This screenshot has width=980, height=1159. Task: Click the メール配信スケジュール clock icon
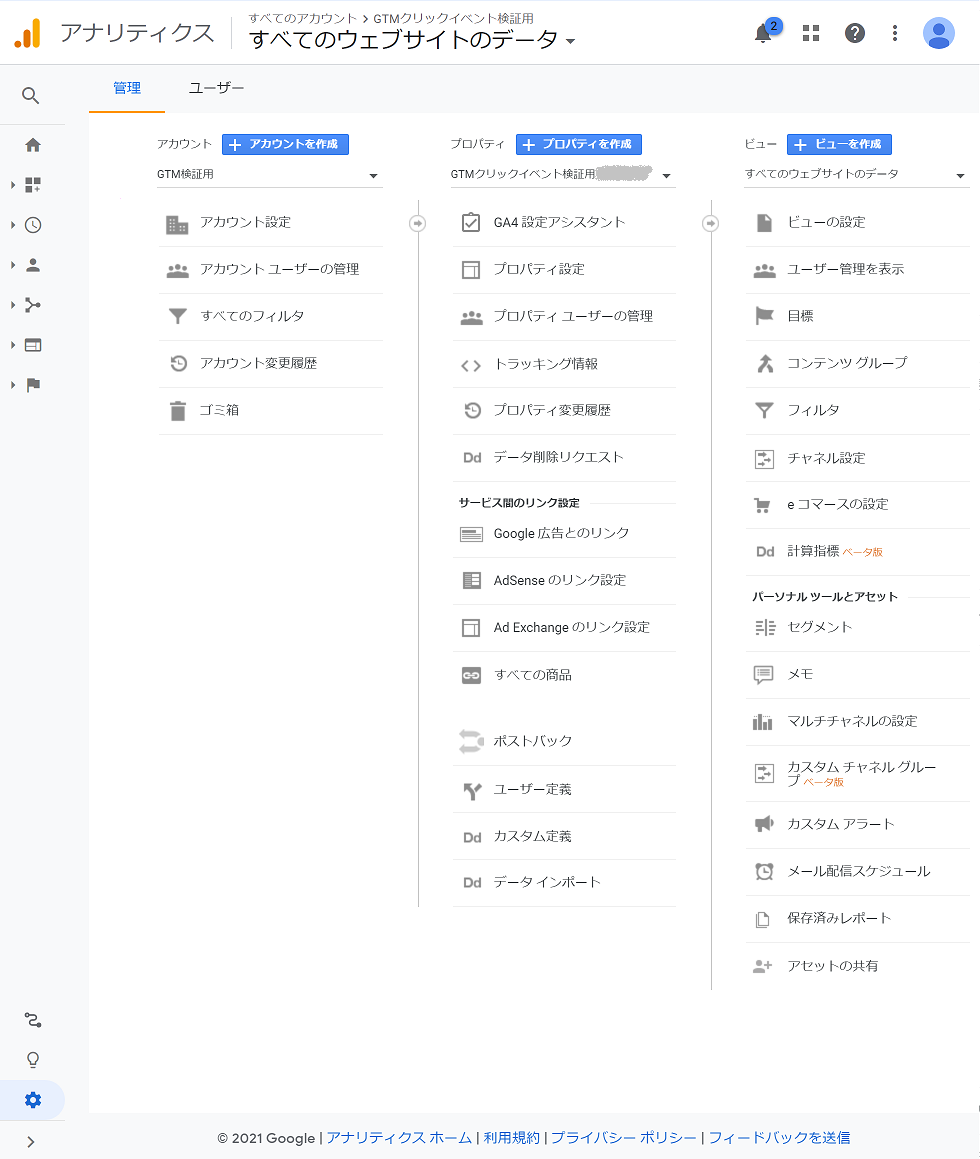coord(764,871)
